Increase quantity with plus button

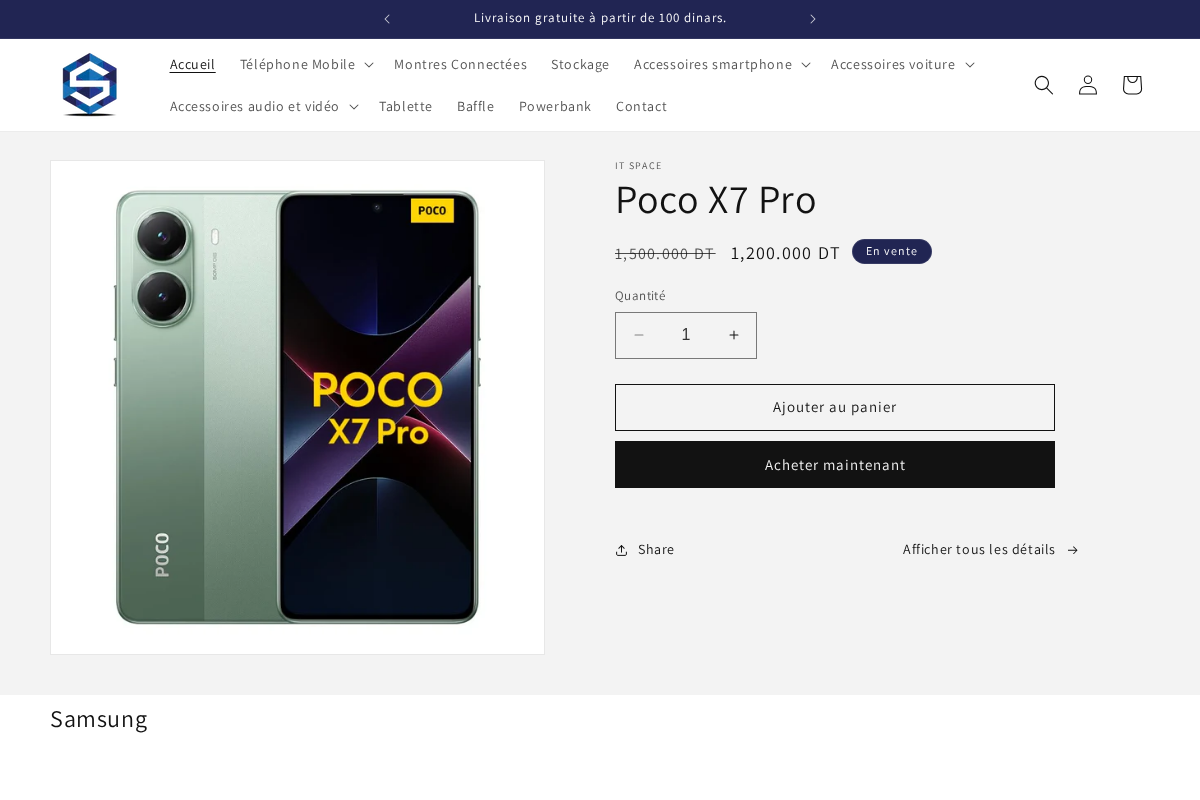(733, 335)
